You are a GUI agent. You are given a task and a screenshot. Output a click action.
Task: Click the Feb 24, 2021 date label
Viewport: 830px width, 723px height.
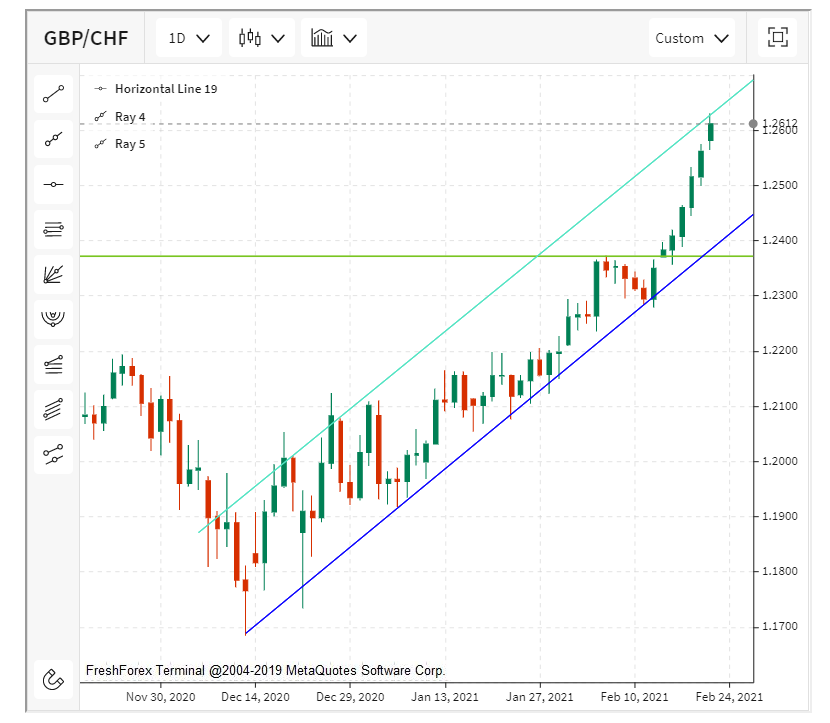729,697
